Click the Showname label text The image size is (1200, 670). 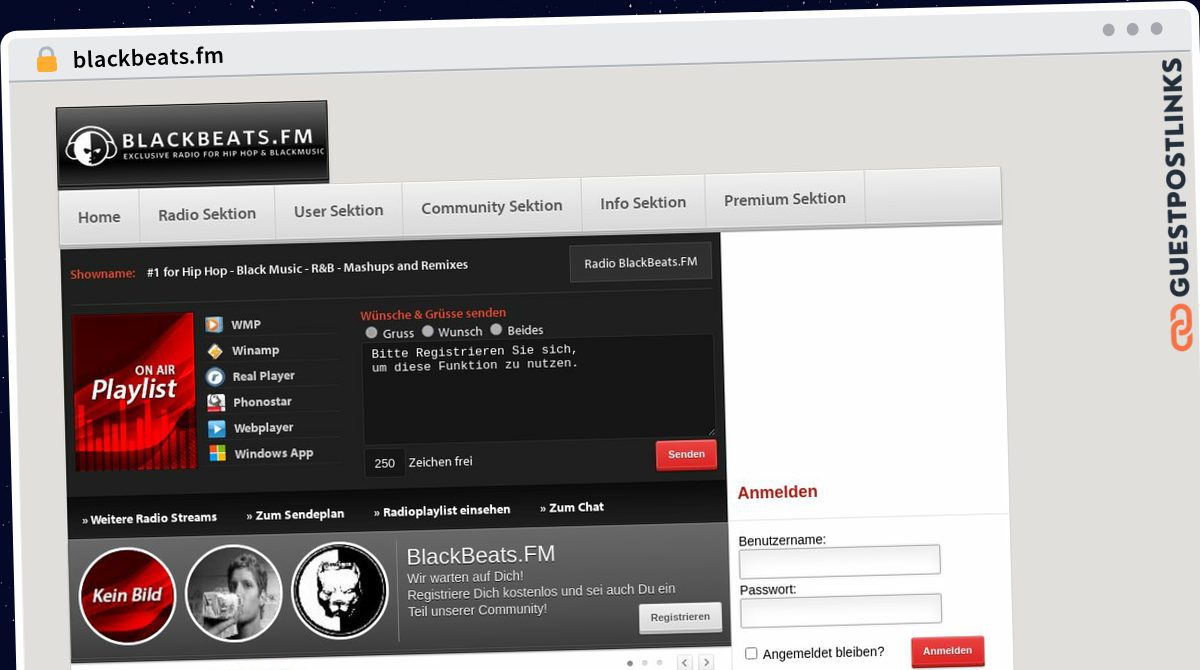pyautogui.click(x=103, y=274)
